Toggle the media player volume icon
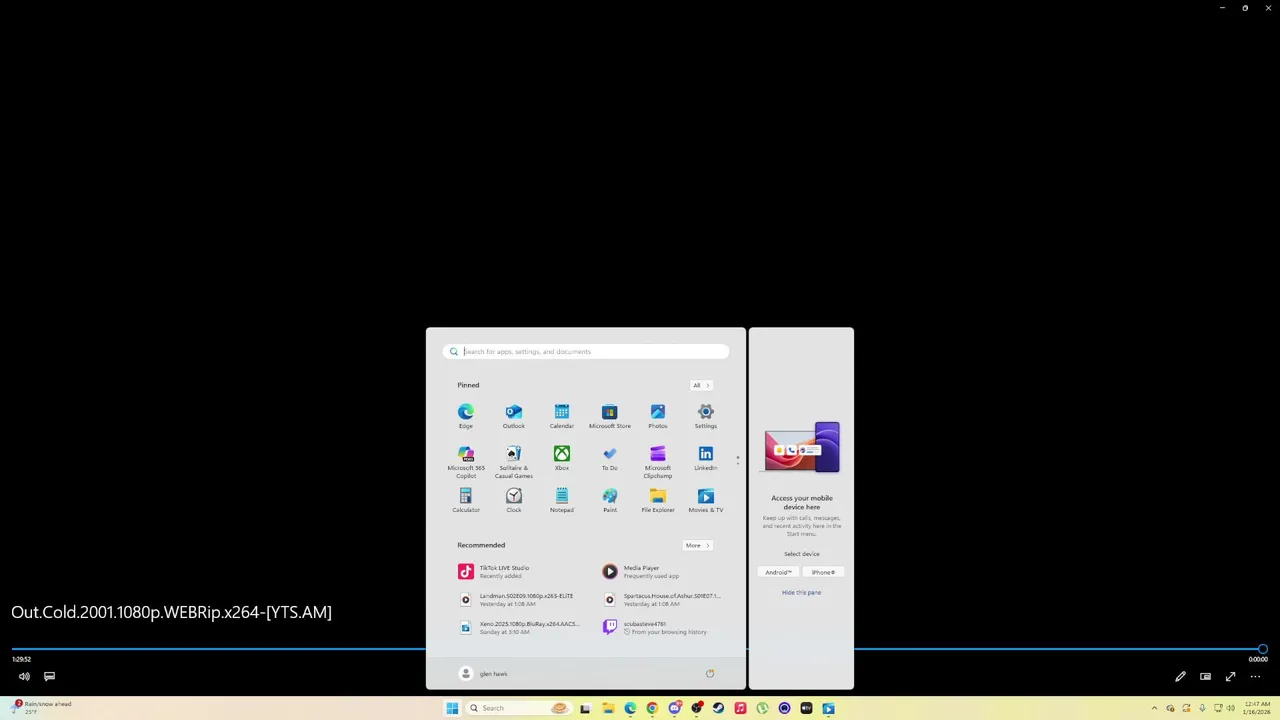Viewport: 1280px width, 720px height. 24,676
